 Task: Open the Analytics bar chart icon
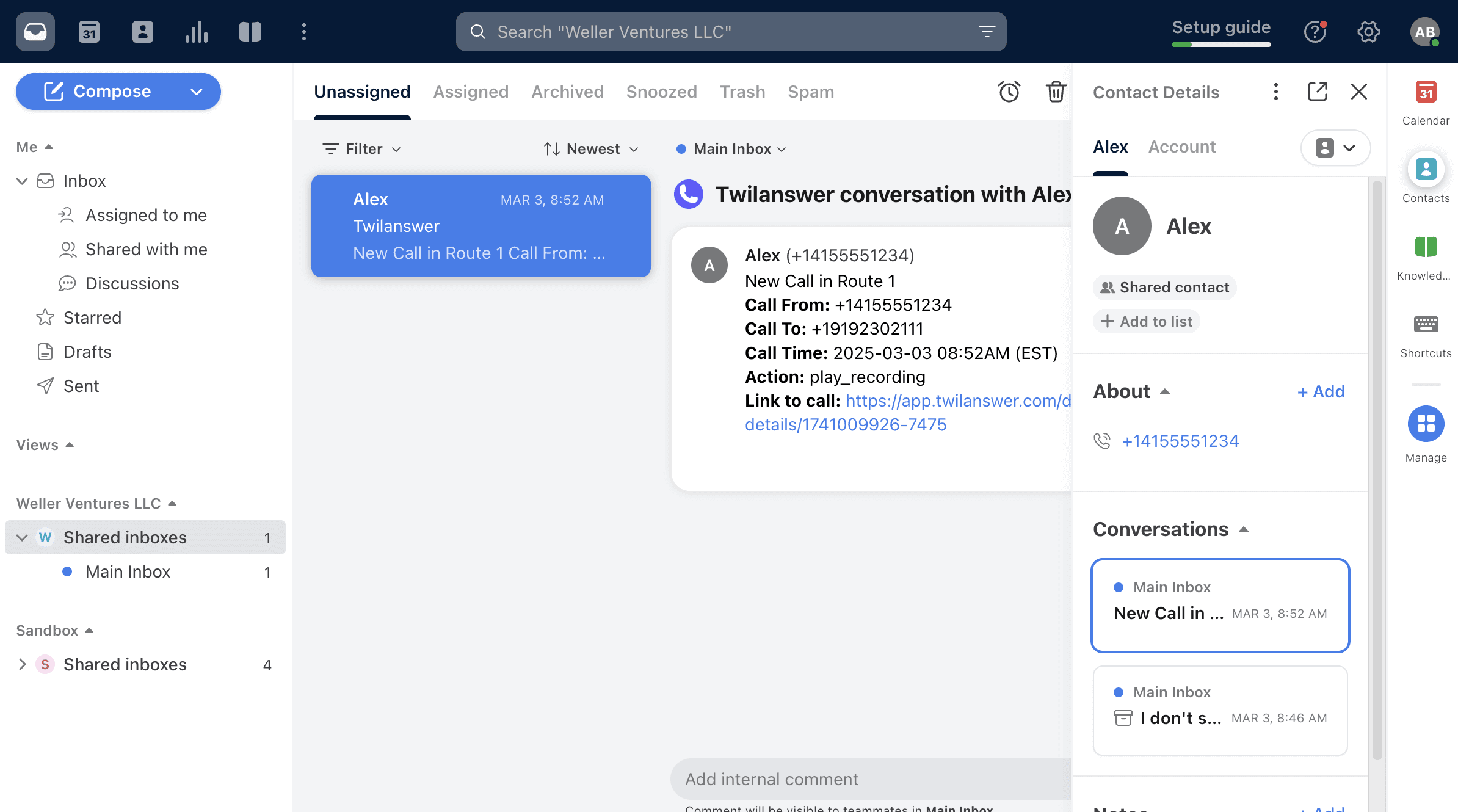pos(196,32)
